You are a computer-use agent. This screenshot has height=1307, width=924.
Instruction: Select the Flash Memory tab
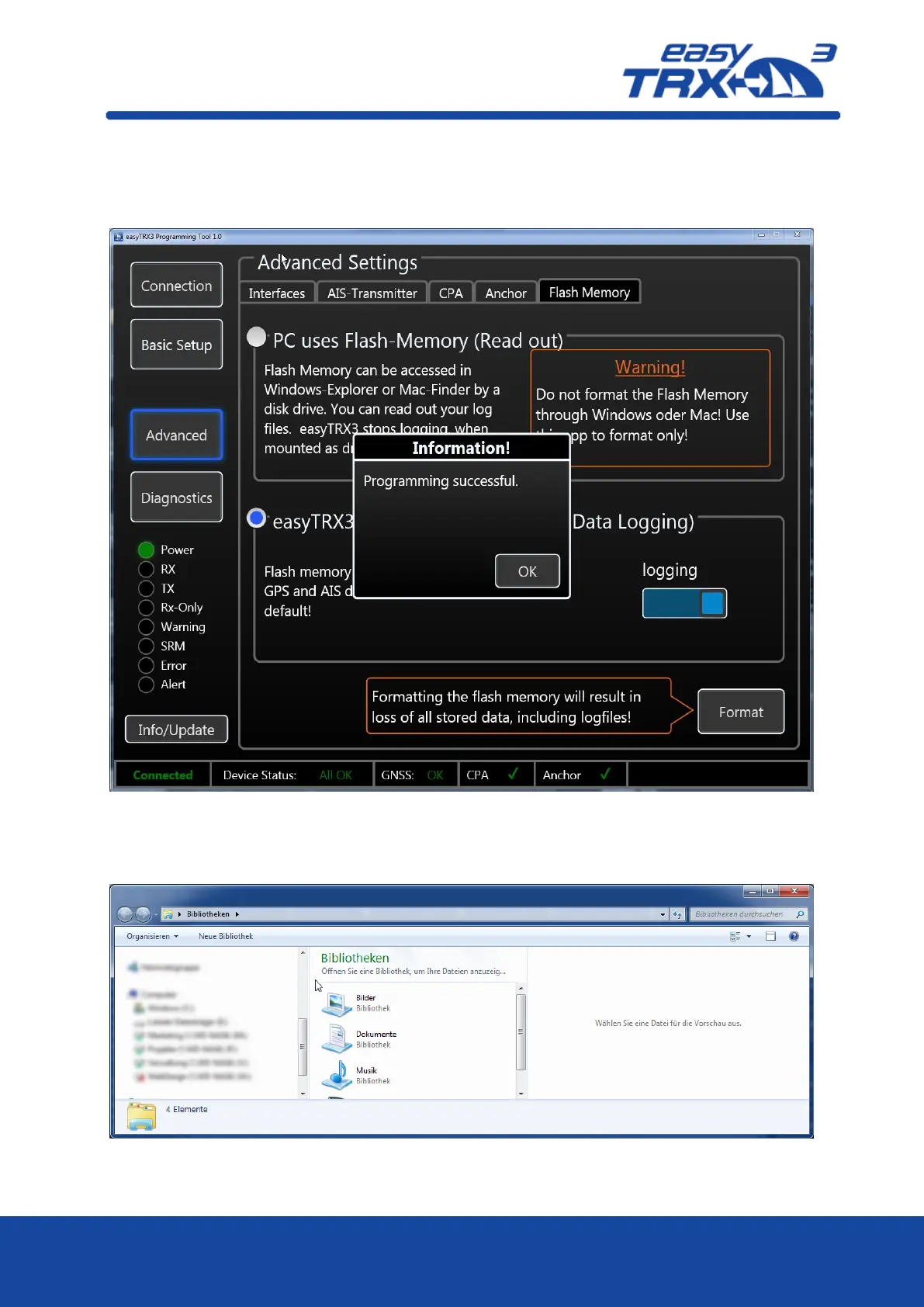pos(590,291)
